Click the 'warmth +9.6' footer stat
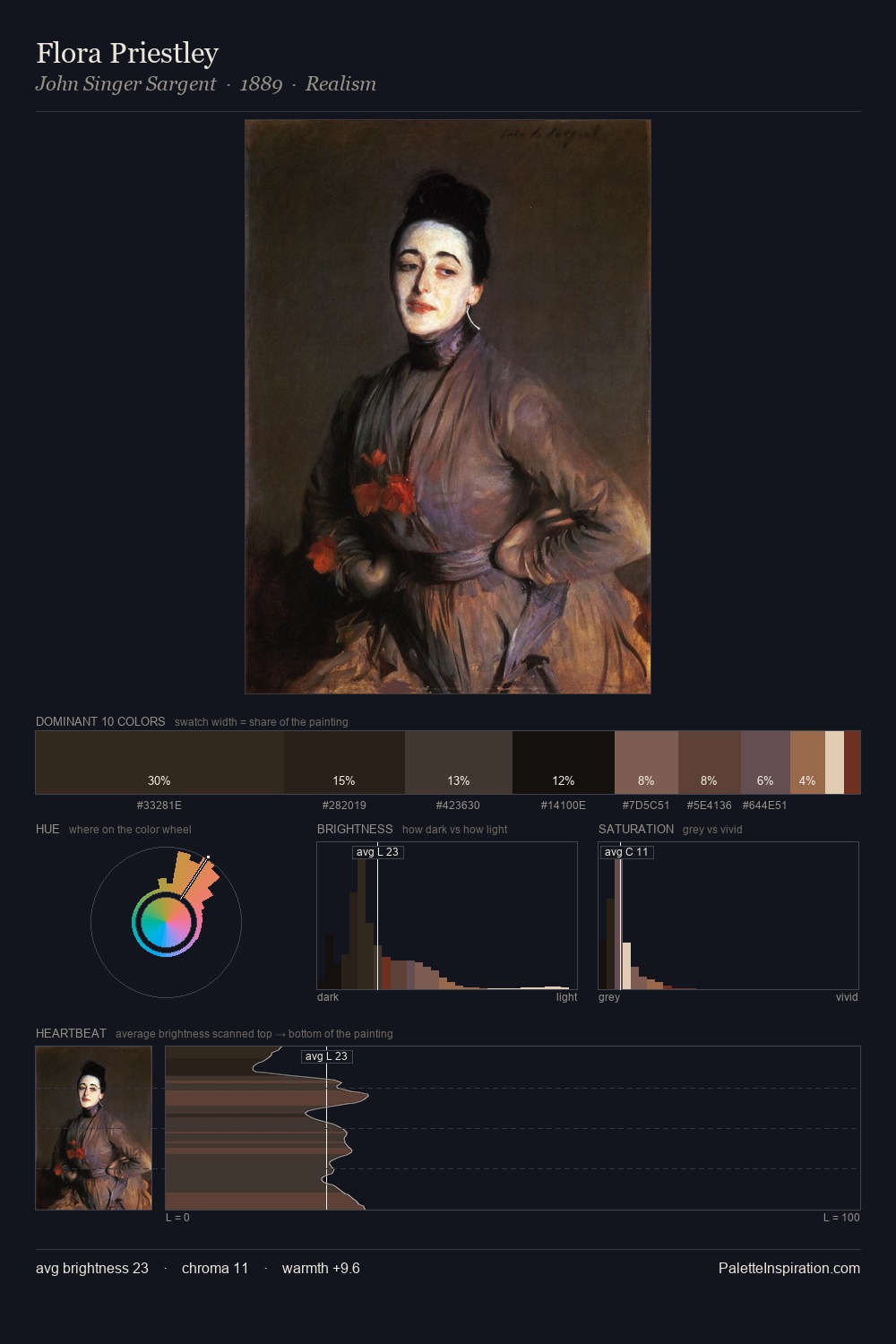This screenshot has width=896, height=1344. 321,1268
